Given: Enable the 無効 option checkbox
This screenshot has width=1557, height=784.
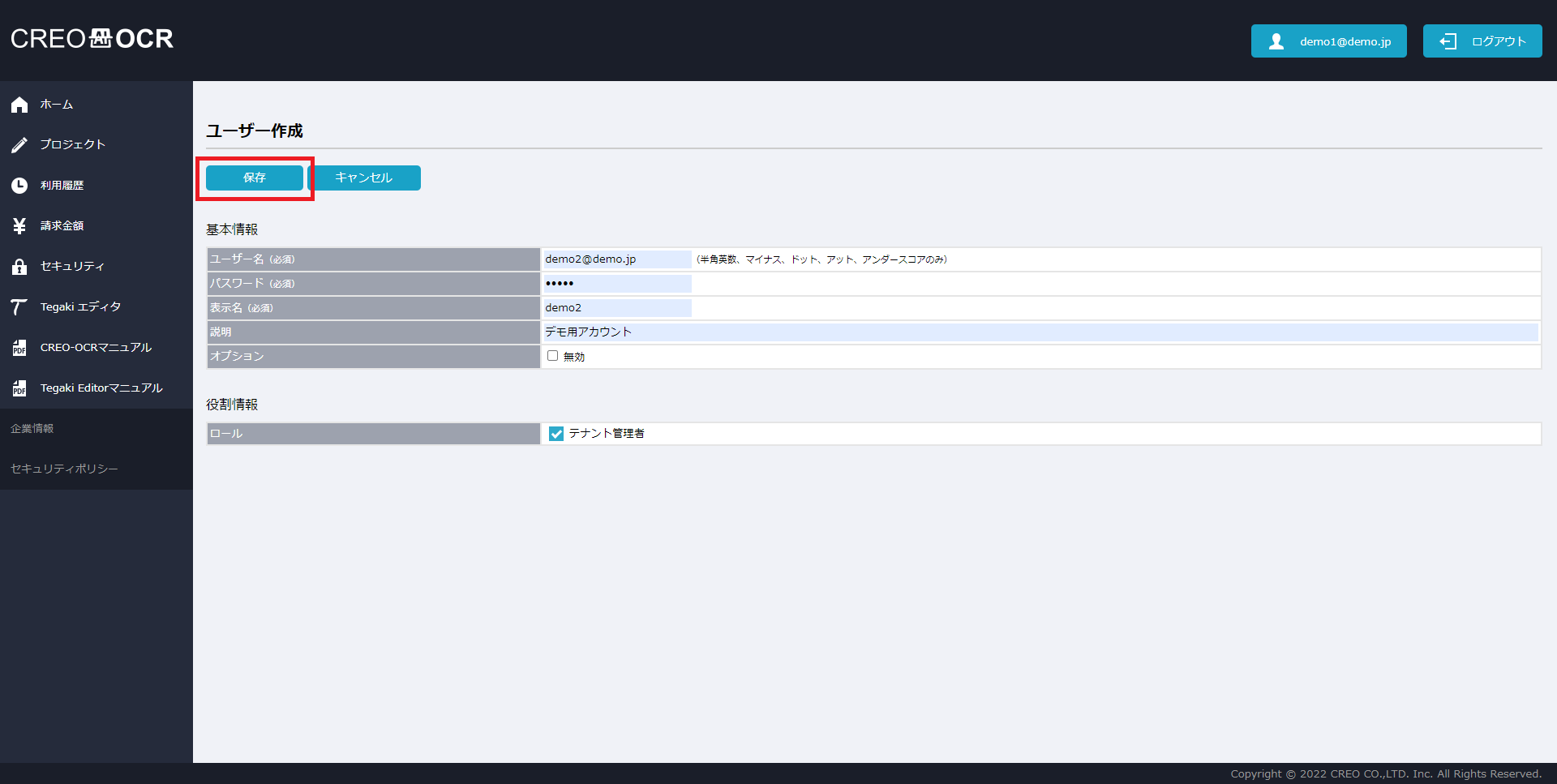Looking at the screenshot, I should (552, 356).
